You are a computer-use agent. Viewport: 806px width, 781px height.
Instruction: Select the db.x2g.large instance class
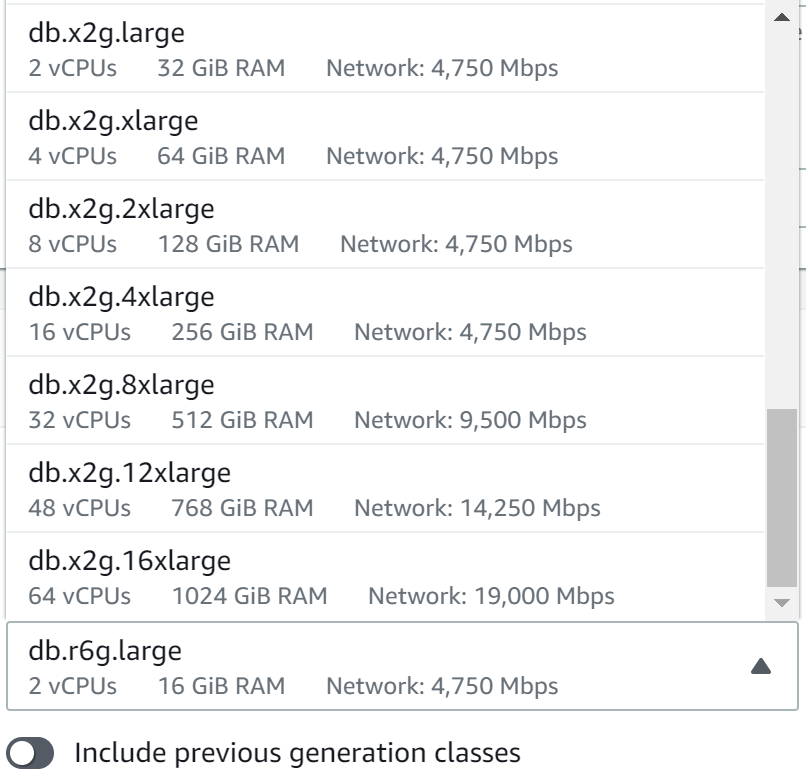(x=386, y=49)
